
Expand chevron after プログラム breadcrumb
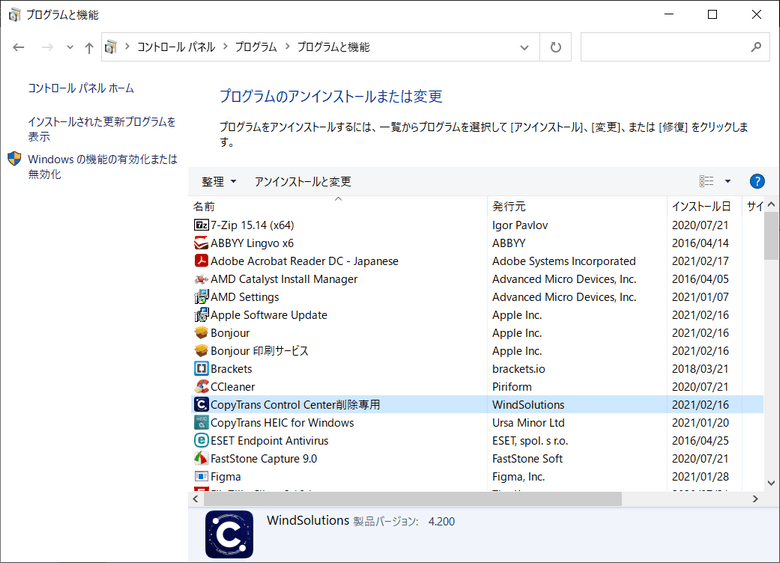tap(287, 47)
